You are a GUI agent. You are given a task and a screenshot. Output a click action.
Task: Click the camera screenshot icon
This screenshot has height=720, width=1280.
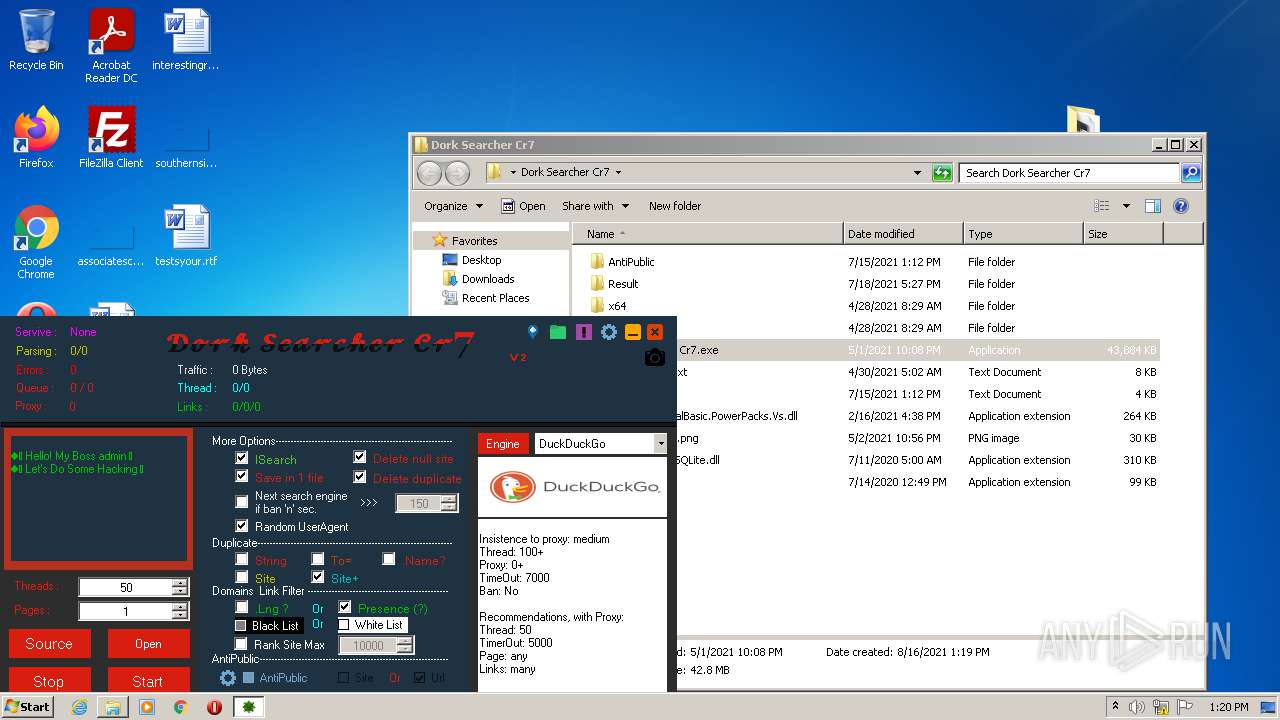[x=655, y=358]
